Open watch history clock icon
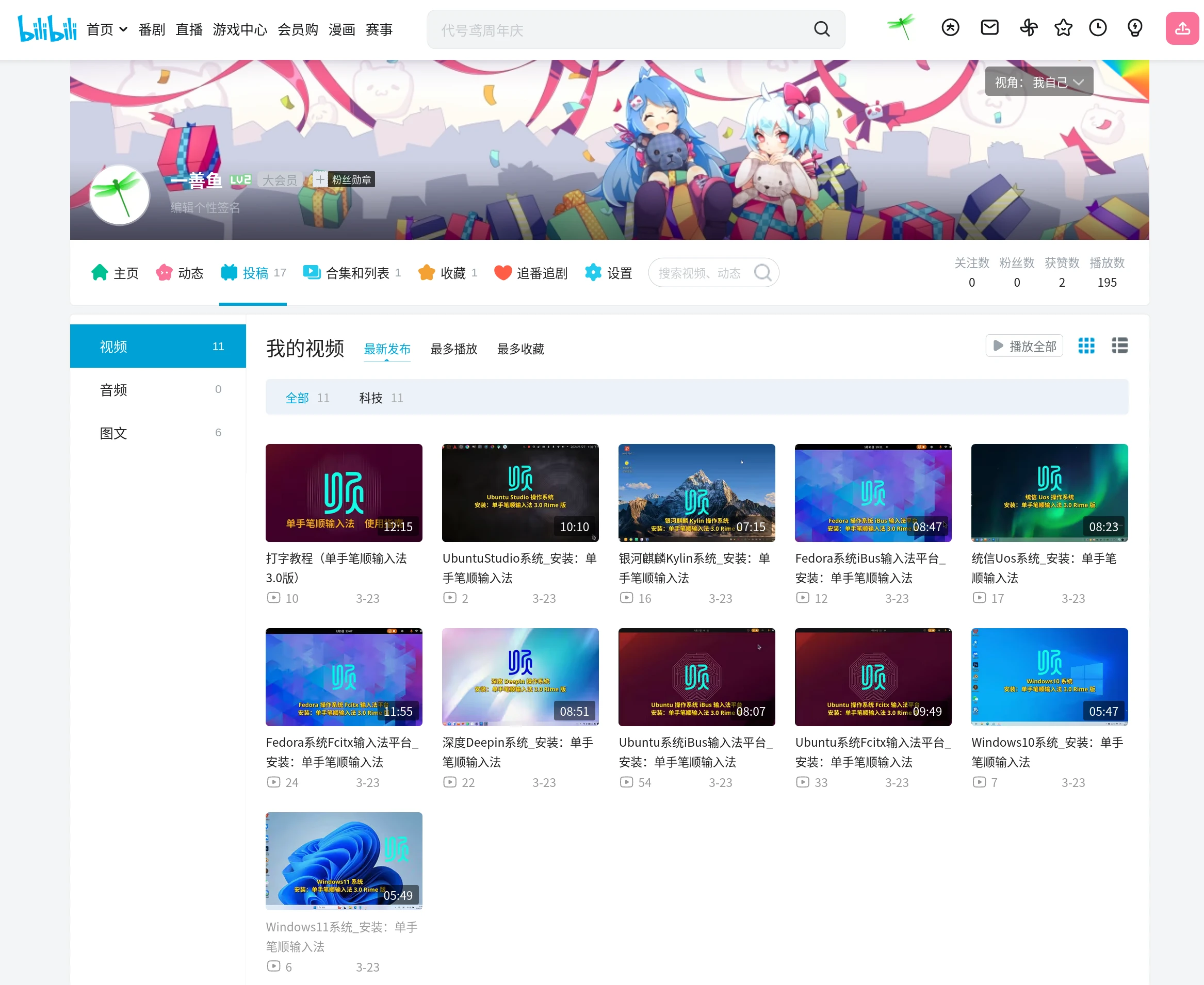This screenshot has width=1204, height=985. coord(1098,27)
